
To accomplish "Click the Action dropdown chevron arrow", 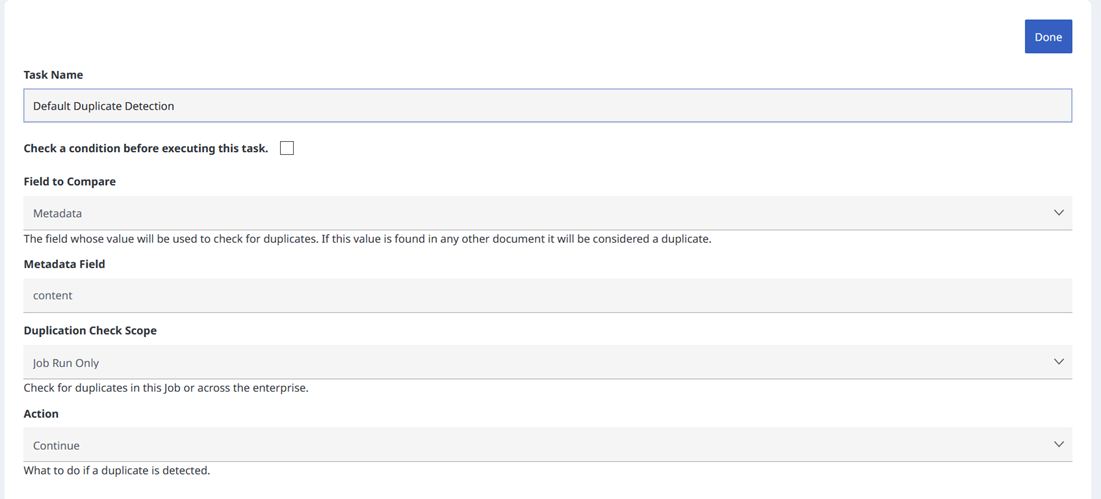I will coord(1058,445).
